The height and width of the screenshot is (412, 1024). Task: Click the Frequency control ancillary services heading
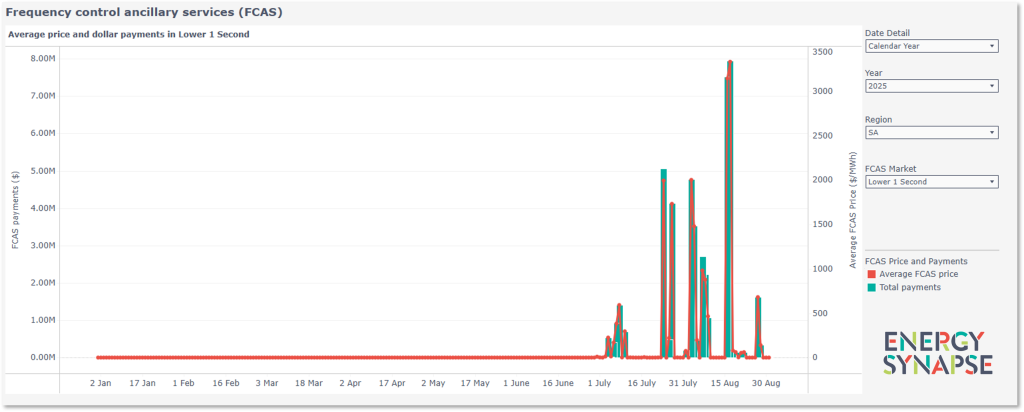(144, 11)
